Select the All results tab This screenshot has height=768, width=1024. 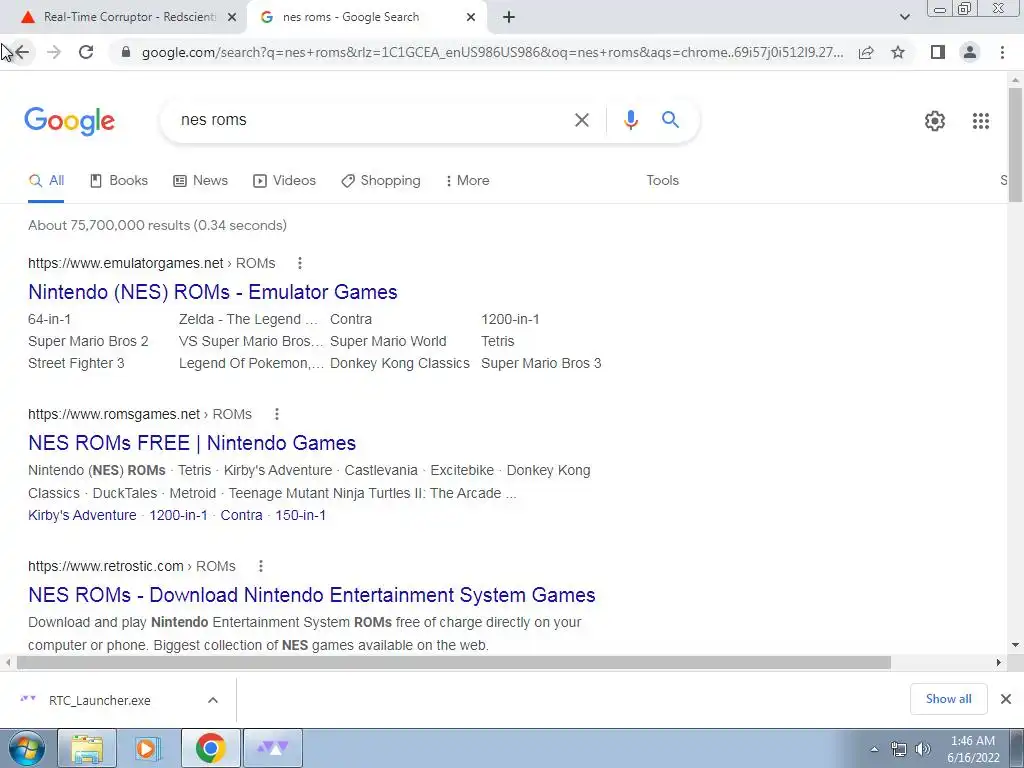pyautogui.click(x=46, y=181)
